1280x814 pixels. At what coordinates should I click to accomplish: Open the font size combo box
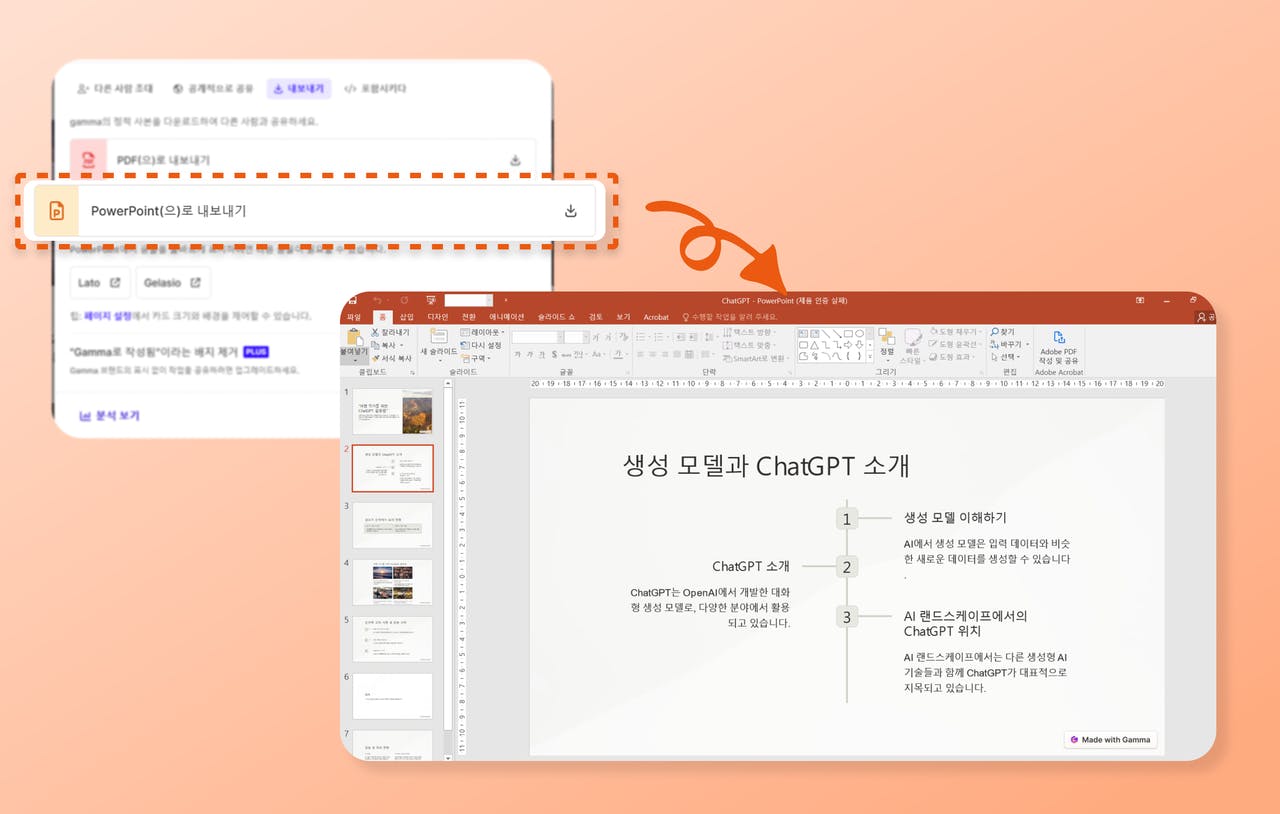[576, 338]
